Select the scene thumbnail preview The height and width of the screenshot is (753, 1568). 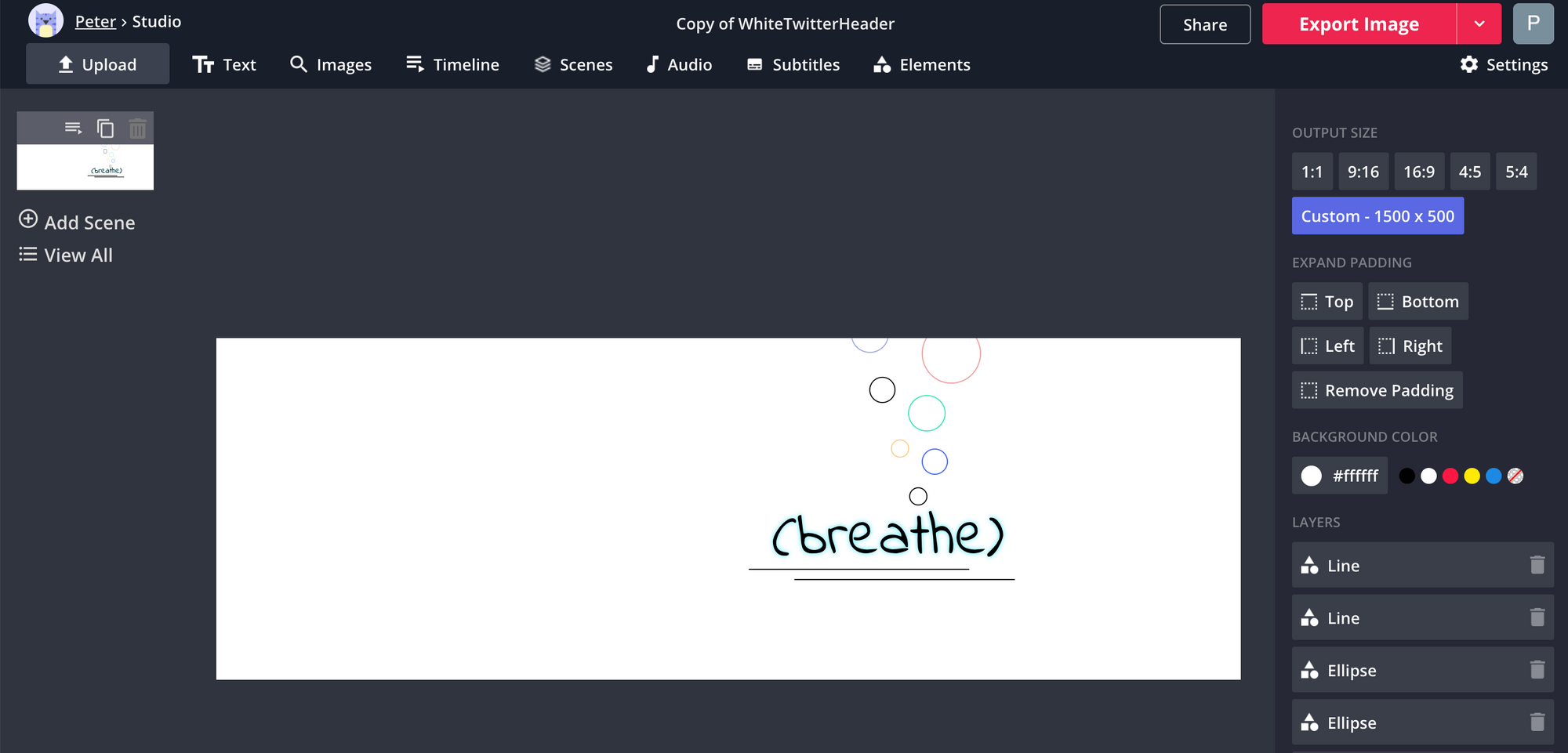85,167
